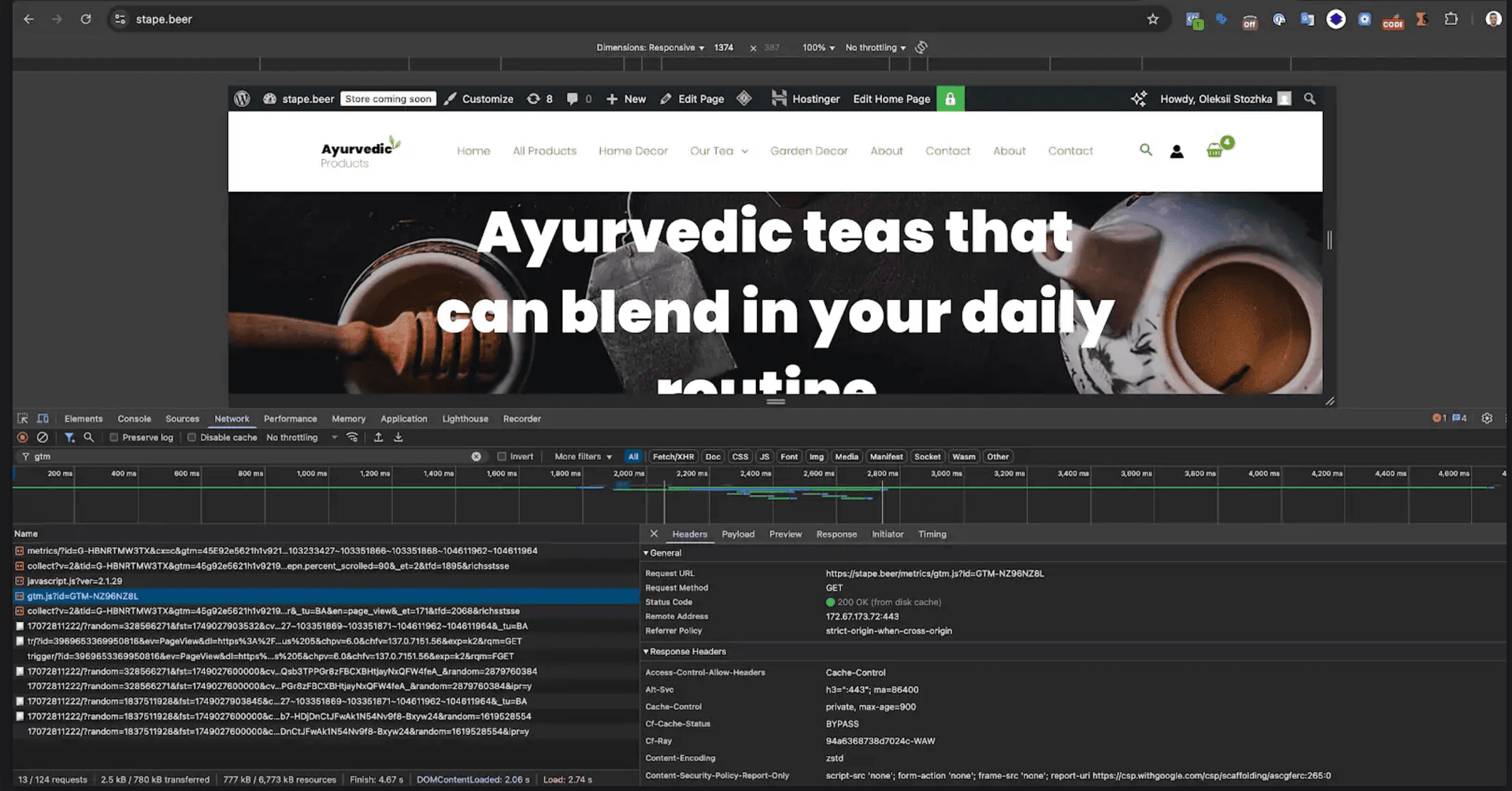This screenshot has height=791, width=1512.
Task: Filter requests by Fetch/XHR
Action: [x=673, y=456]
